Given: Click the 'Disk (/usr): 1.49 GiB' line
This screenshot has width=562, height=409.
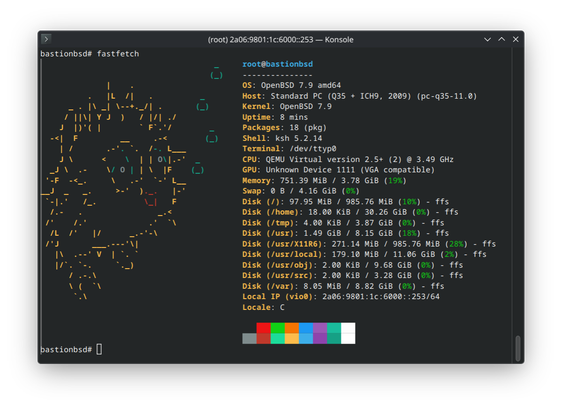Looking at the screenshot, I should pos(346,233).
